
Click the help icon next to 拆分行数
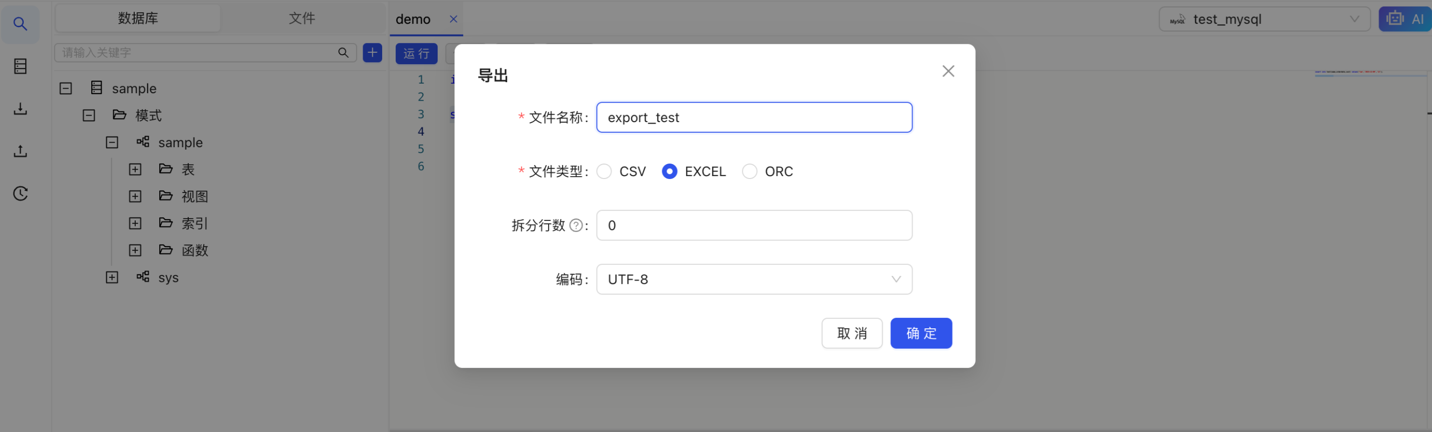tap(576, 226)
